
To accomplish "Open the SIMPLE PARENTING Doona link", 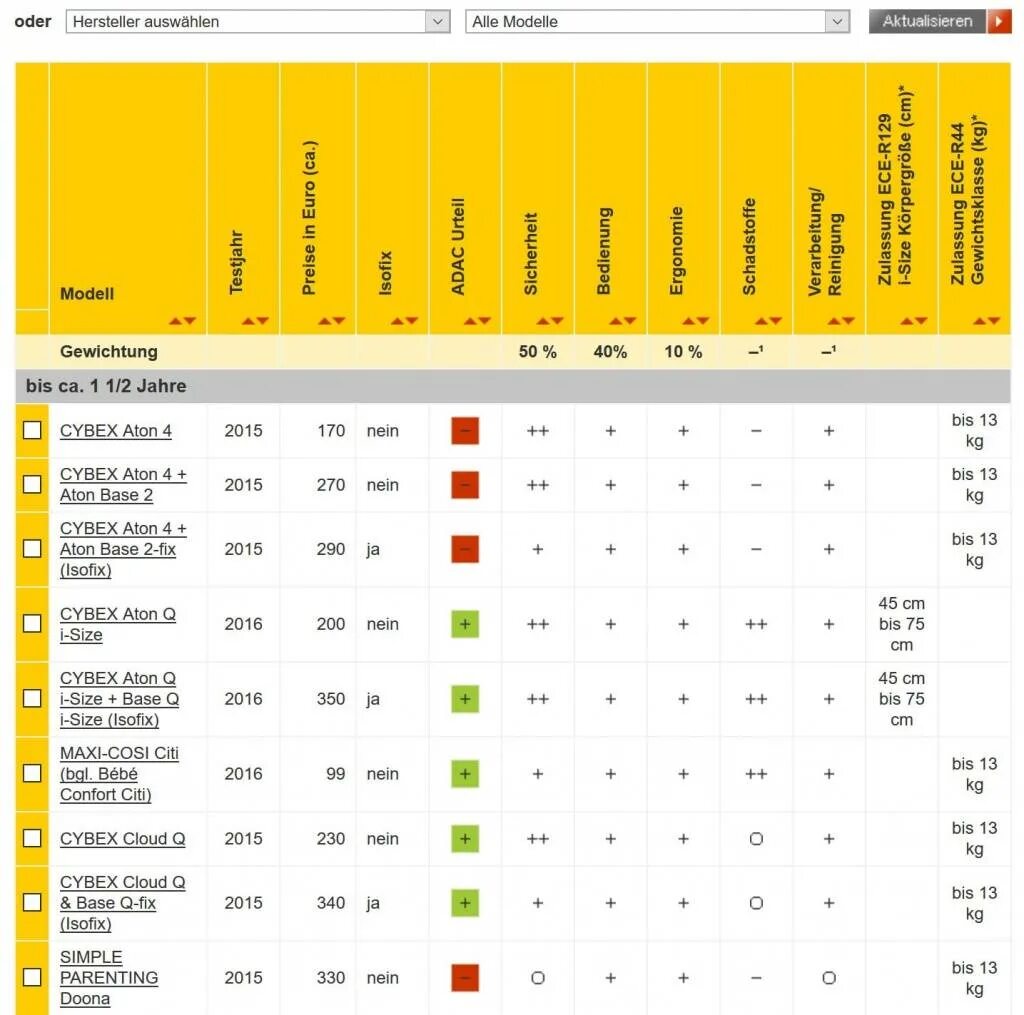I will pos(109,978).
